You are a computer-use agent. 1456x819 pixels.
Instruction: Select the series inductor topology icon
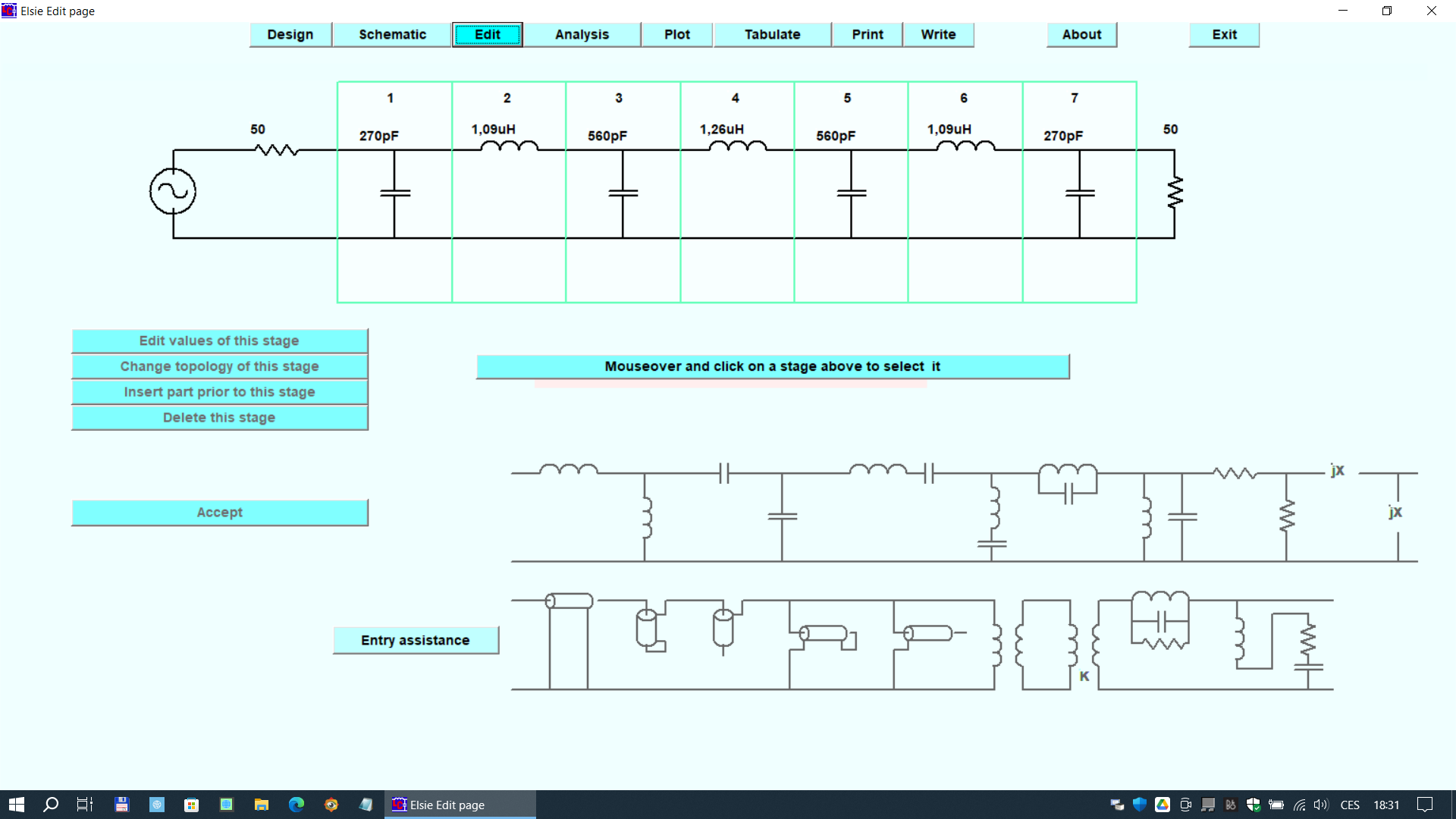pos(568,470)
